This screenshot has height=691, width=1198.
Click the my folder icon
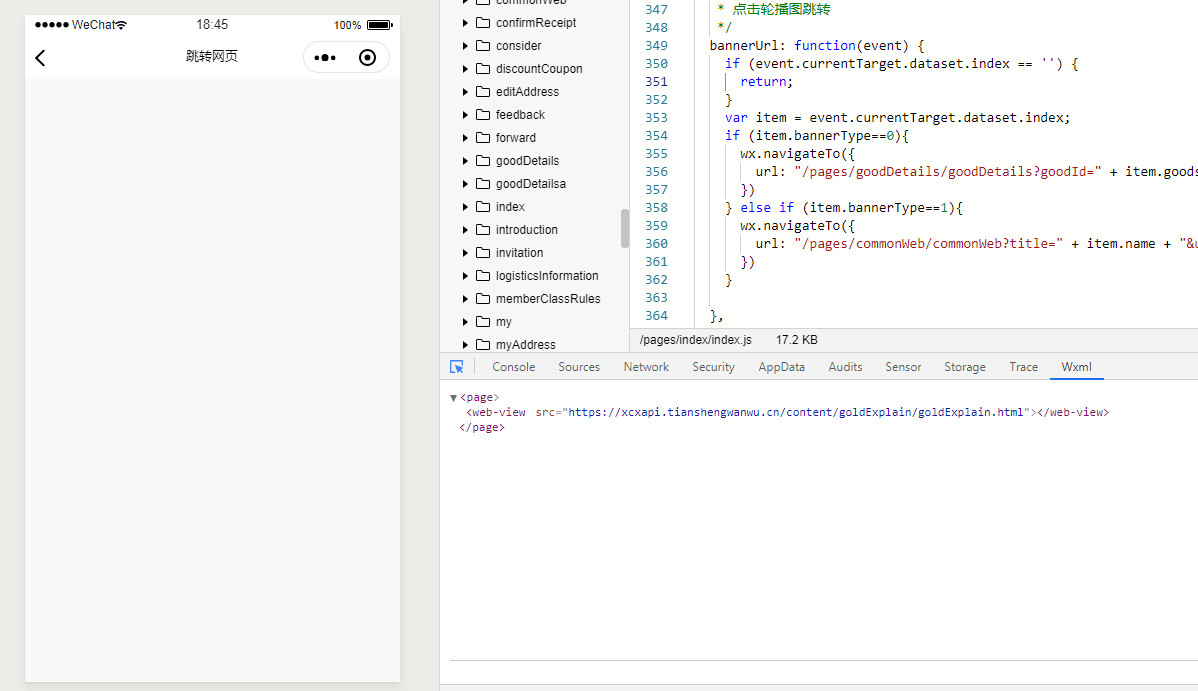pyautogui.click(x=483, y=321)
